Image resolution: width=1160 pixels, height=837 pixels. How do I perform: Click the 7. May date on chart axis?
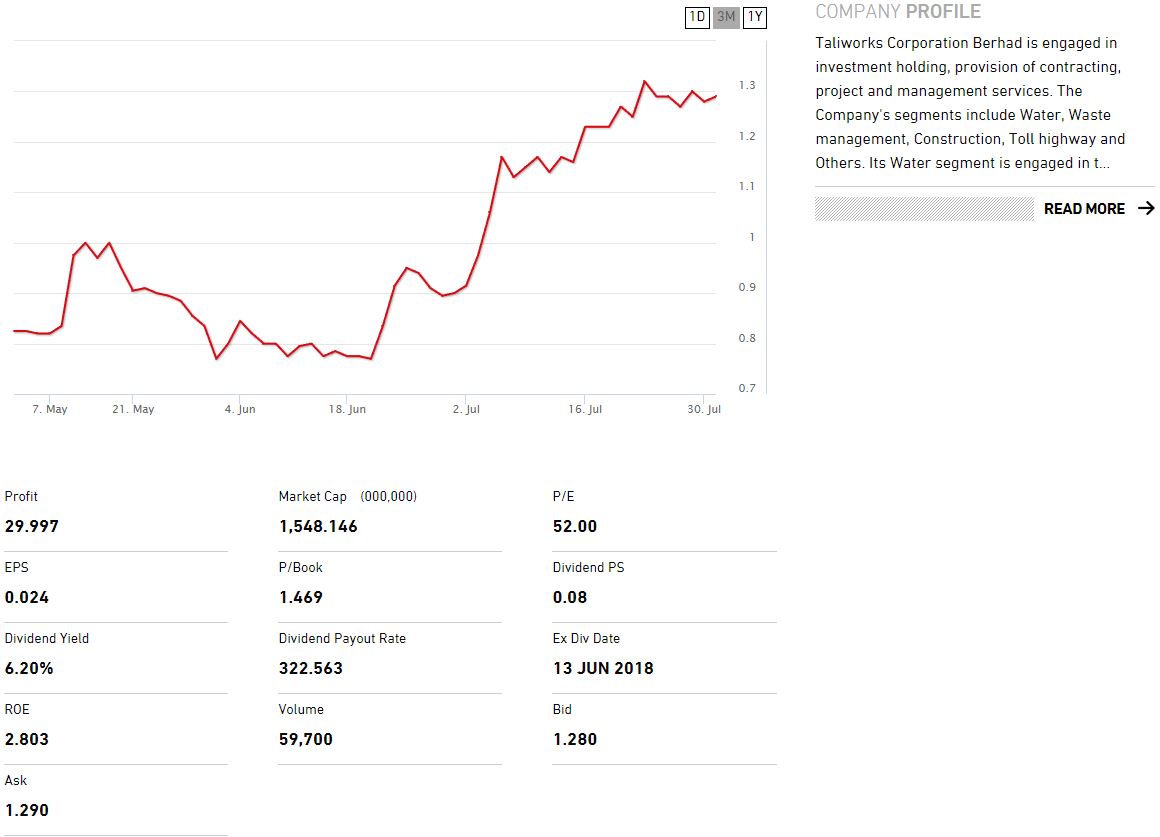50,410
